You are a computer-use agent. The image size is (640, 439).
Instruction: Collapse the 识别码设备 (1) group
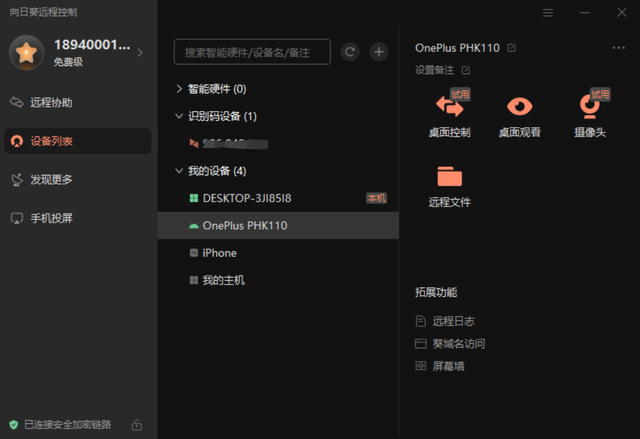coord(179,116)
